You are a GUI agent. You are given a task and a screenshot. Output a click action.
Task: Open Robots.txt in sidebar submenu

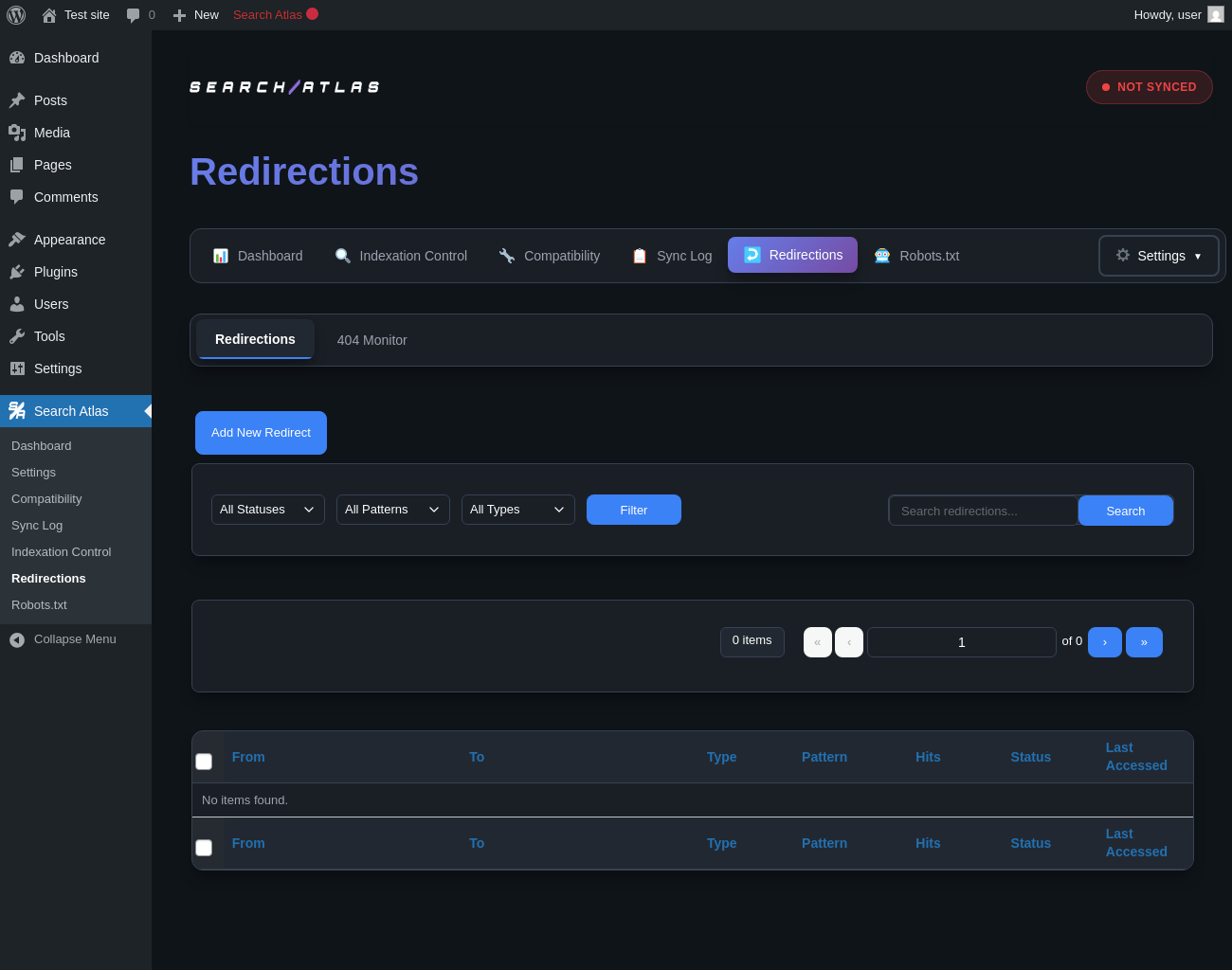click(x=39, y=605)
